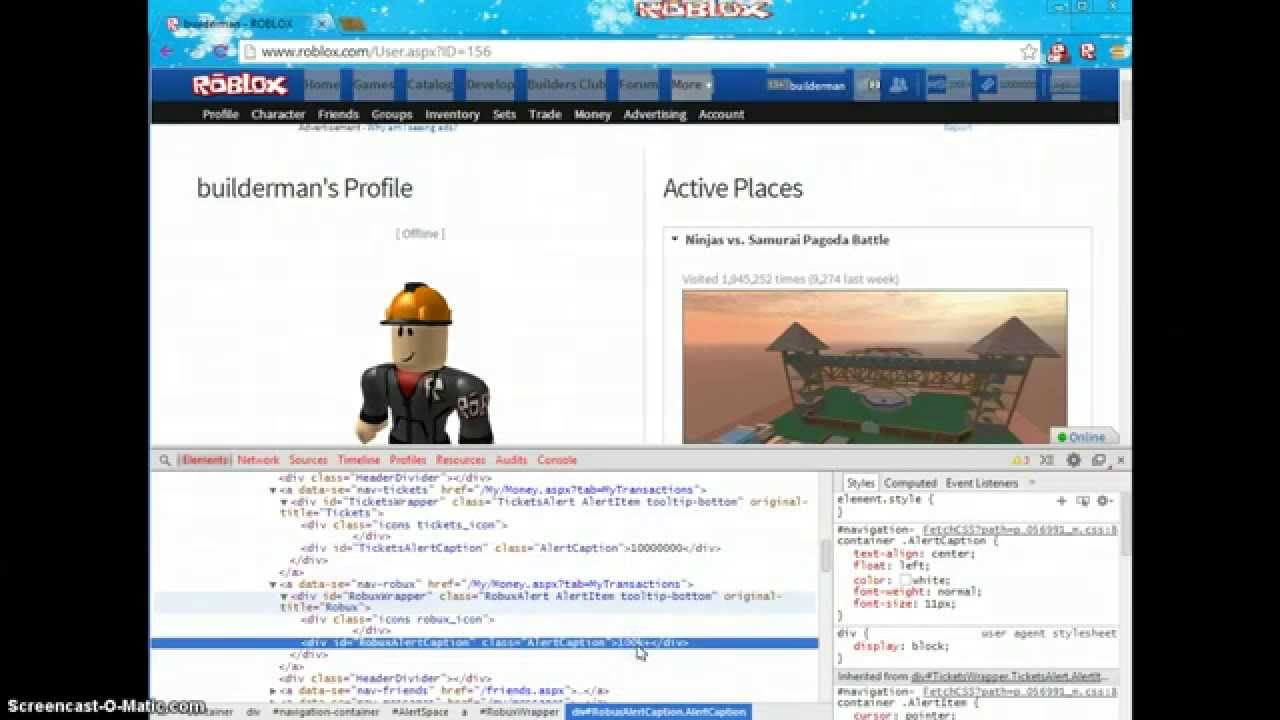
Task: Select #AlertSpace breadcrumb
Action: click(x=420, y=712)
